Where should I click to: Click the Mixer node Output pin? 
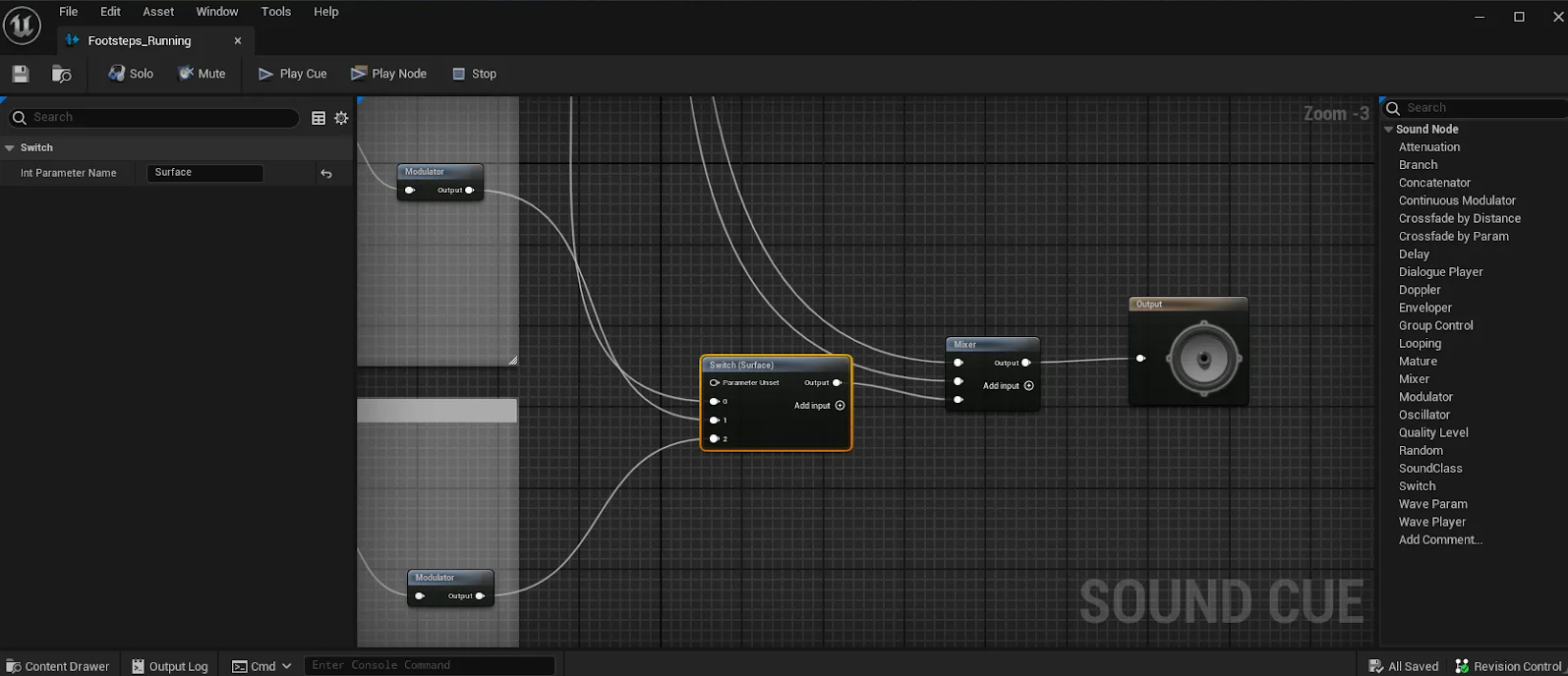[1025, 364]
